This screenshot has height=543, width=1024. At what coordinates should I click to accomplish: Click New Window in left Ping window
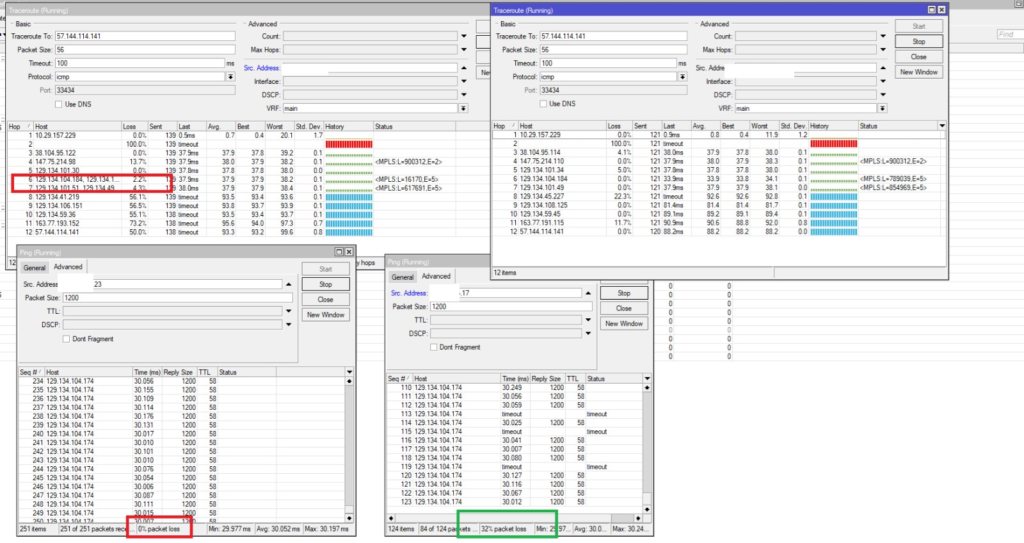(x=325, y=315)
